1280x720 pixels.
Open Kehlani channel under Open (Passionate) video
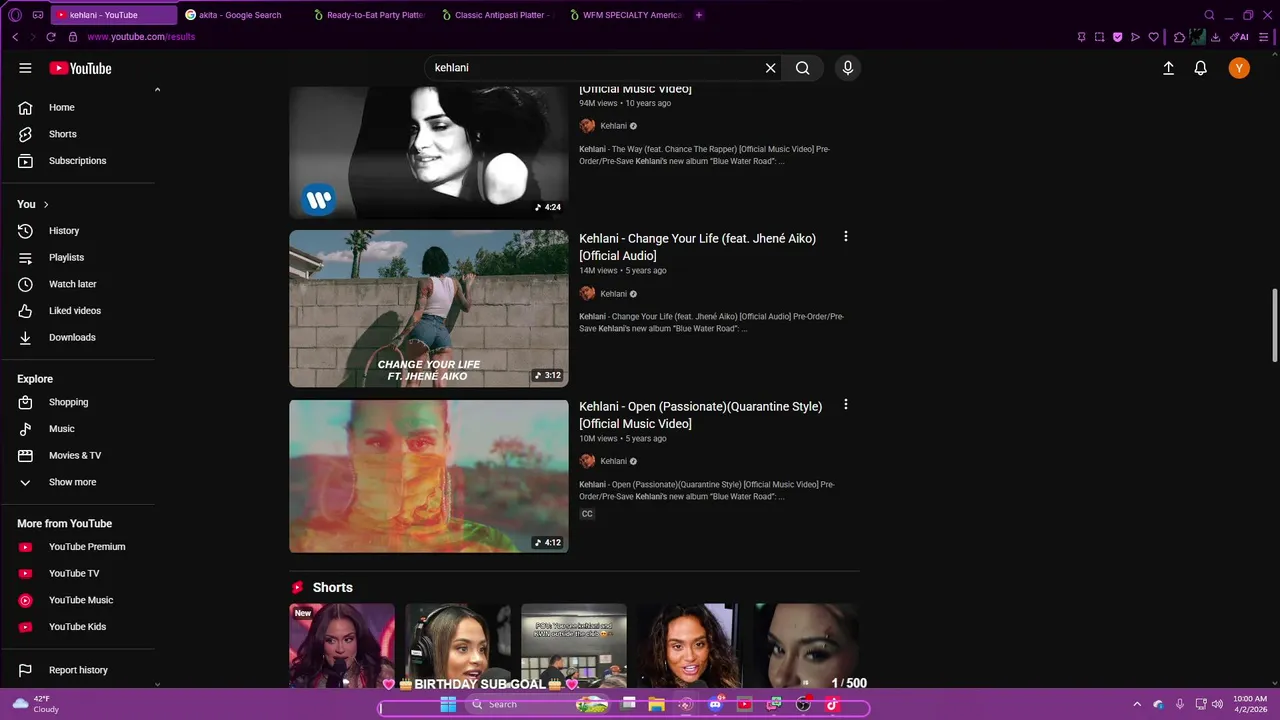[x=613, y=461]
